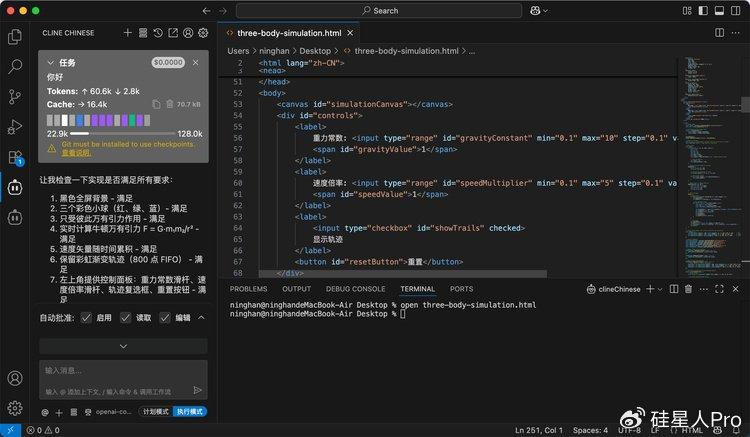Open MCP servers icon in Cline header
Screen dimensions: 750x437
click(x=143, y=33)
